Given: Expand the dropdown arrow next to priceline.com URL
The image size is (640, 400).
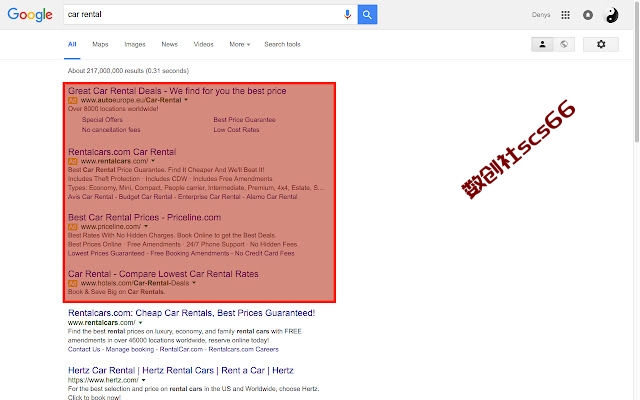Looking at the screenshot, I should (x=146, y=227).
